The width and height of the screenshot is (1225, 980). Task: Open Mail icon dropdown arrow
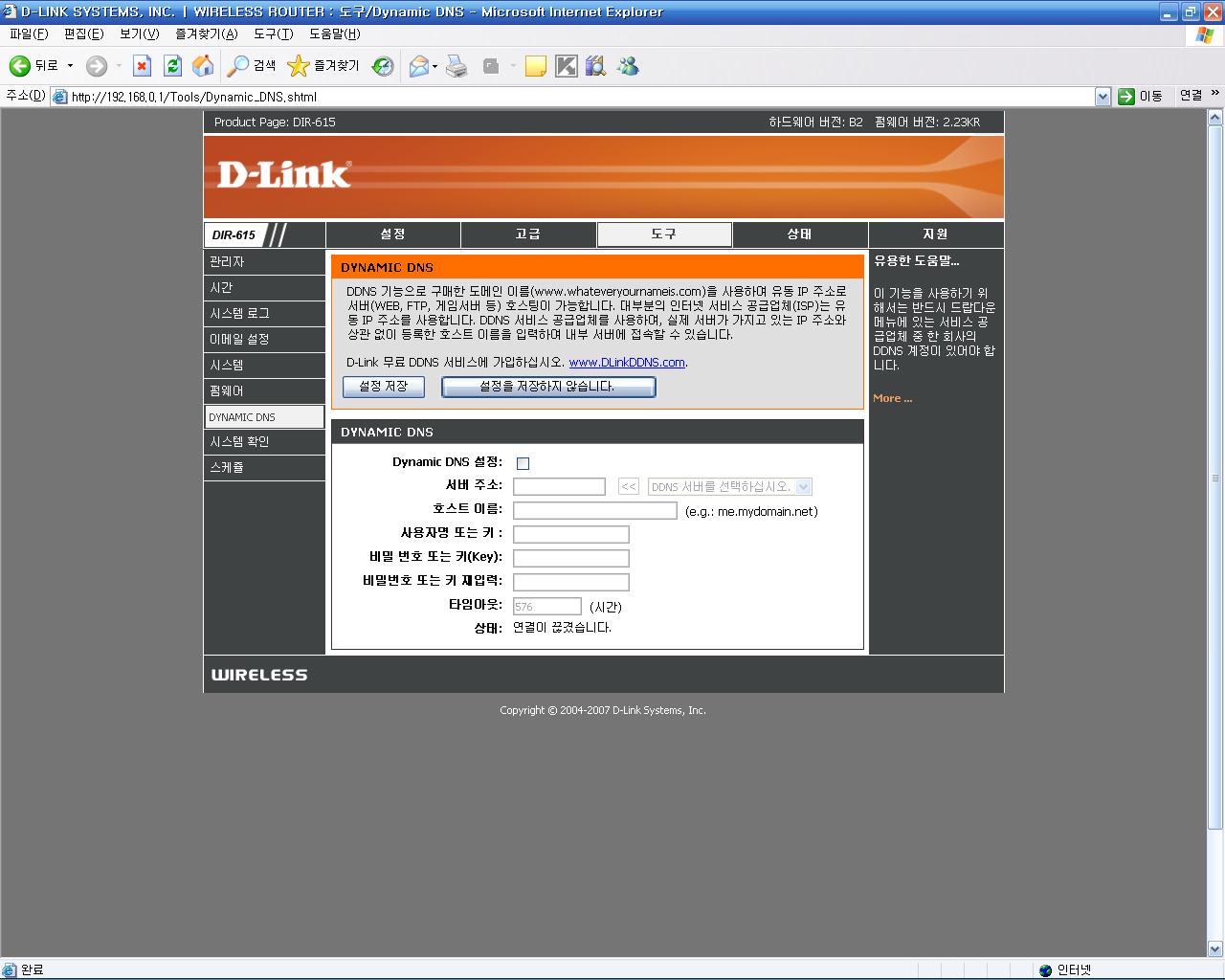pos(434,66)
